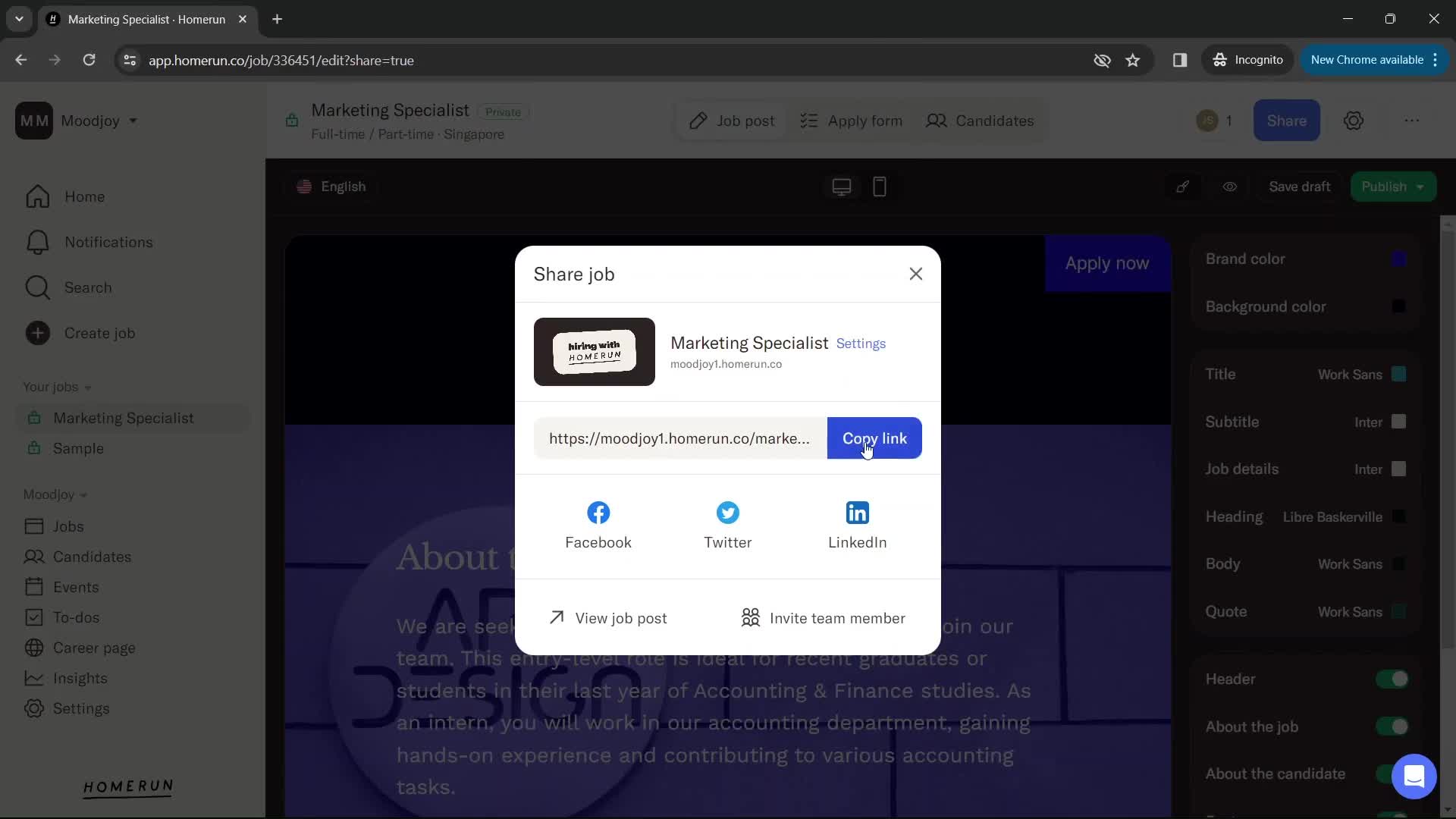Share the job on Facebook
The image size is (1456, 819).
598,526
